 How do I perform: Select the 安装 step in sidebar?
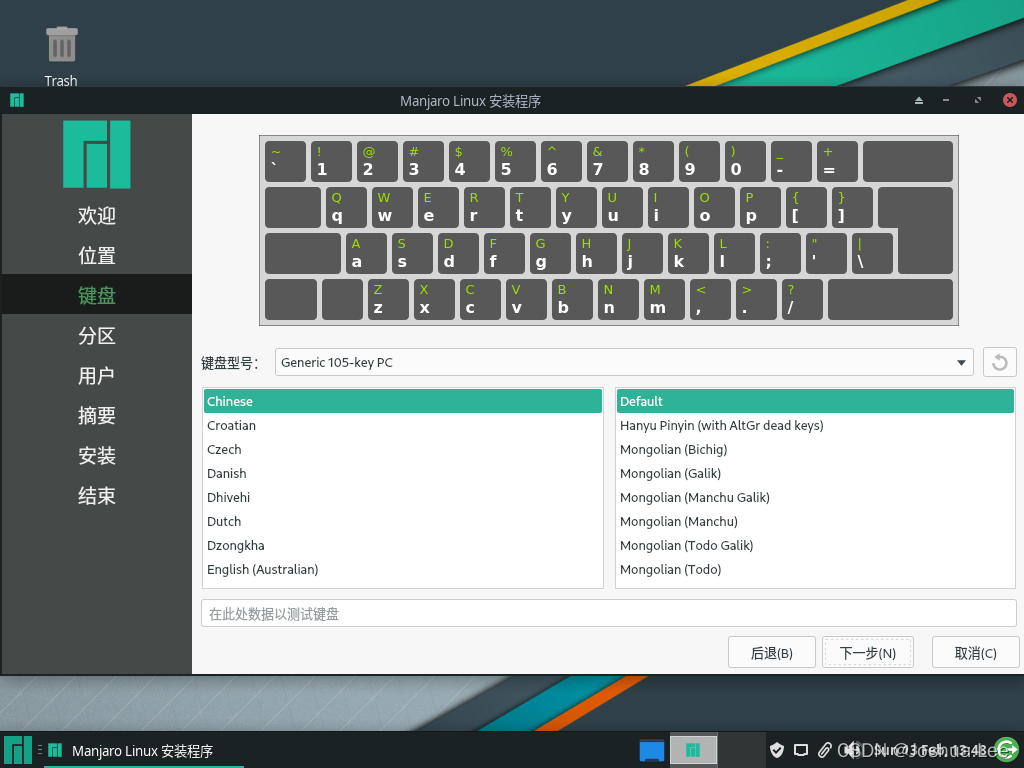point(97,455)
